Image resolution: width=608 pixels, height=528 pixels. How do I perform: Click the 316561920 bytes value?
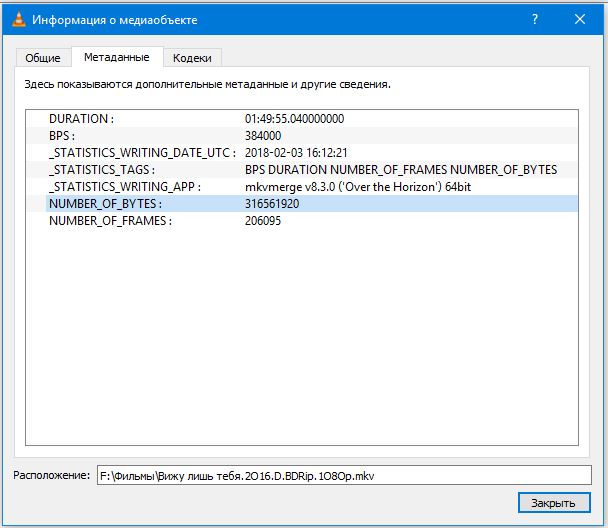tap(272, 204)
